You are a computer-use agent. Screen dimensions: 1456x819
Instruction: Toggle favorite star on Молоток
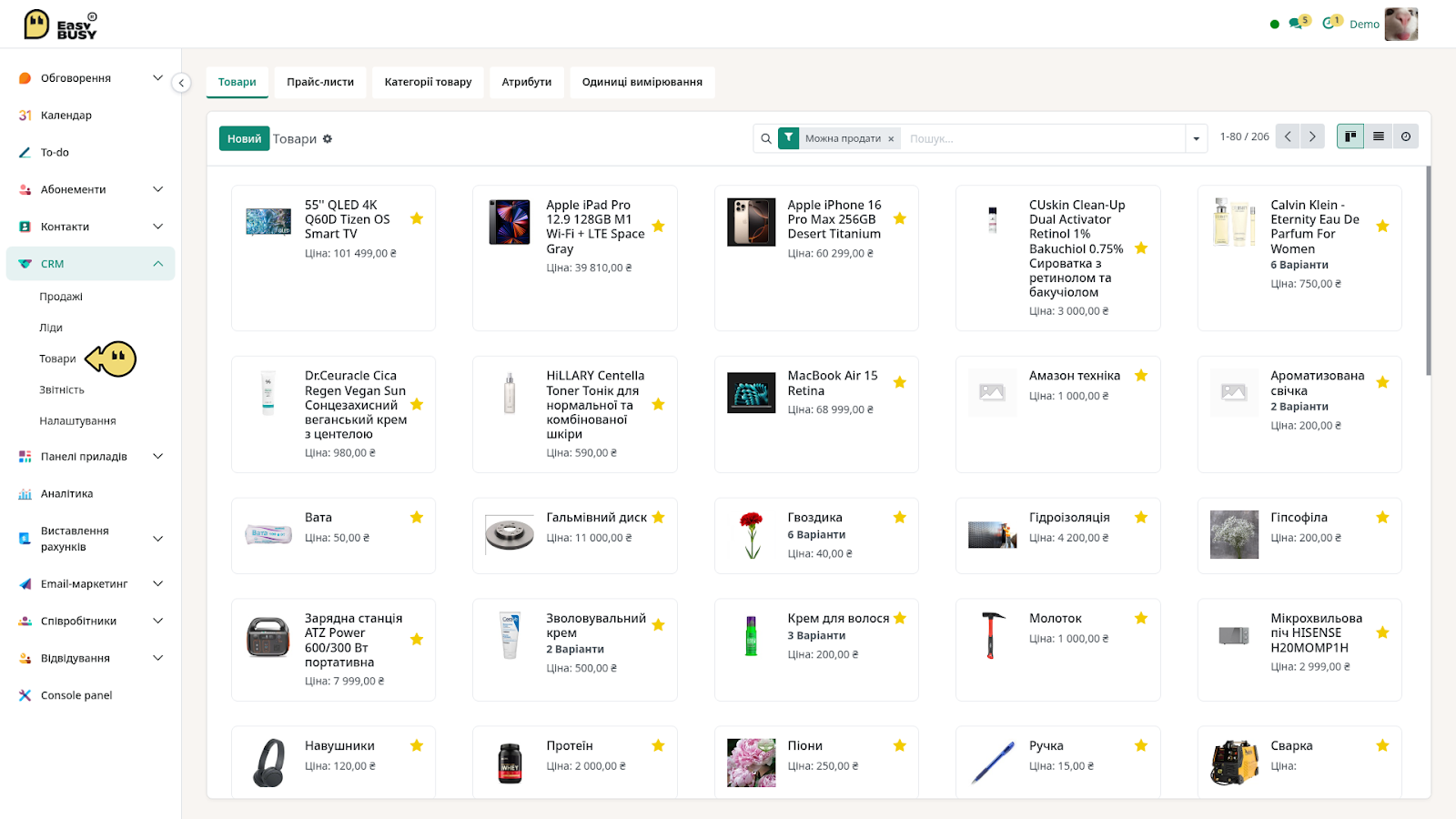(1141, 618)
